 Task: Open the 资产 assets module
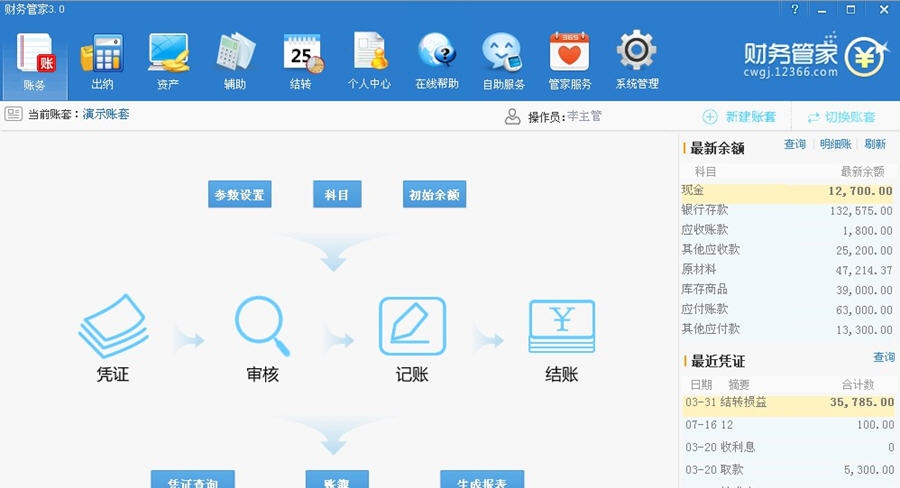[168, 62]
